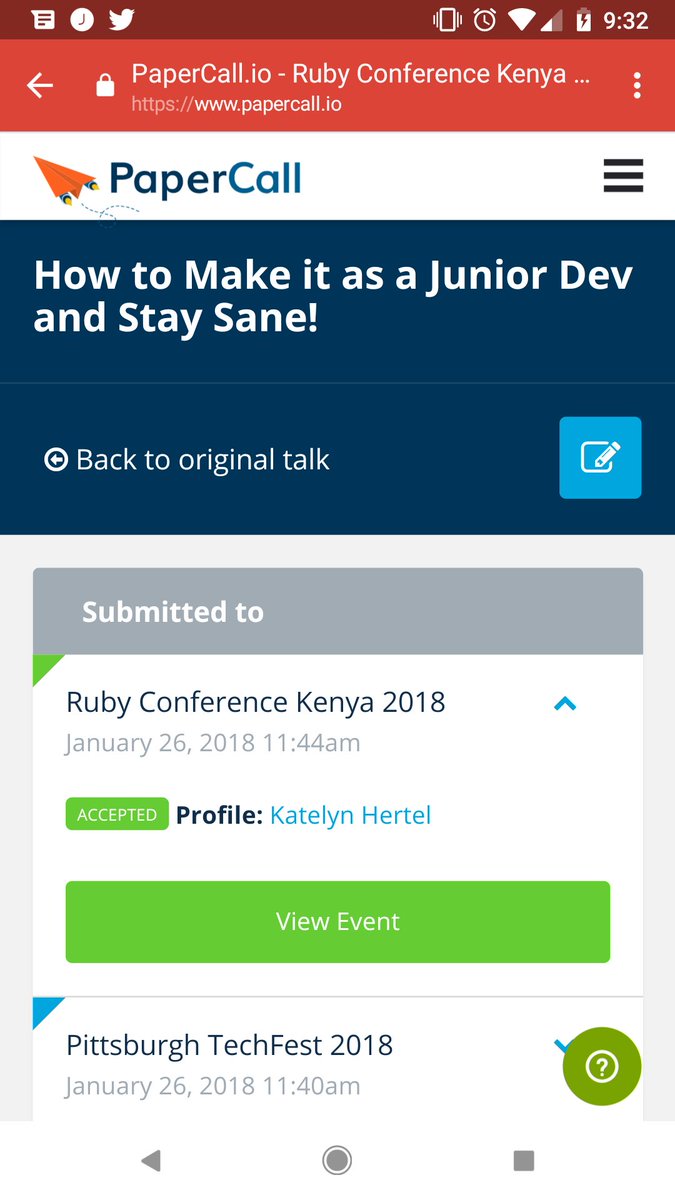Click the blue edit talk button
The width and height of the screenshot is (675, 1200).
coord(600,457)
